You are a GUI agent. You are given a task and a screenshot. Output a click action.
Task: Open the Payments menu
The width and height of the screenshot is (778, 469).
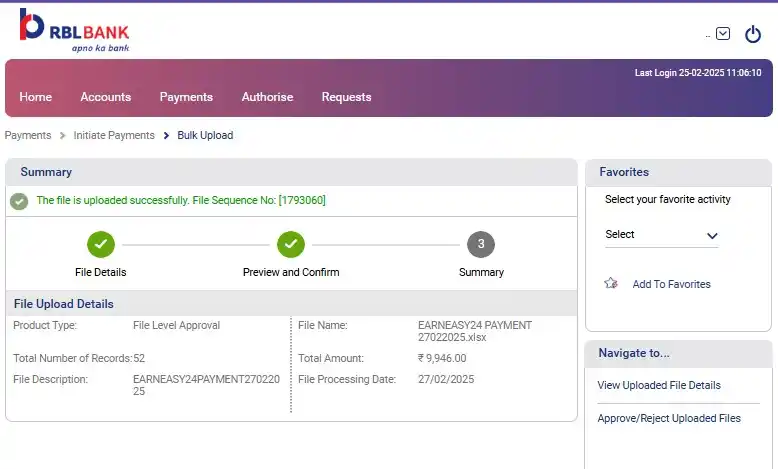[x=186, y=97]
